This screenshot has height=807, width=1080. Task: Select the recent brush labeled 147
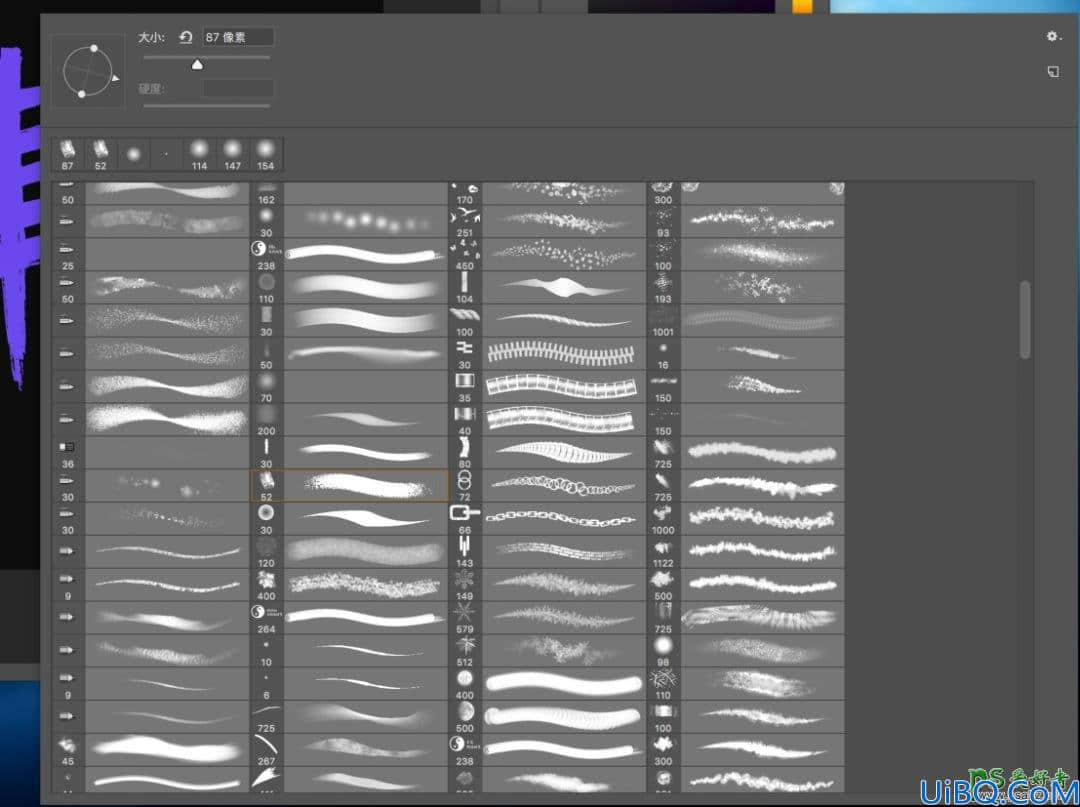(x=233, y=155)
